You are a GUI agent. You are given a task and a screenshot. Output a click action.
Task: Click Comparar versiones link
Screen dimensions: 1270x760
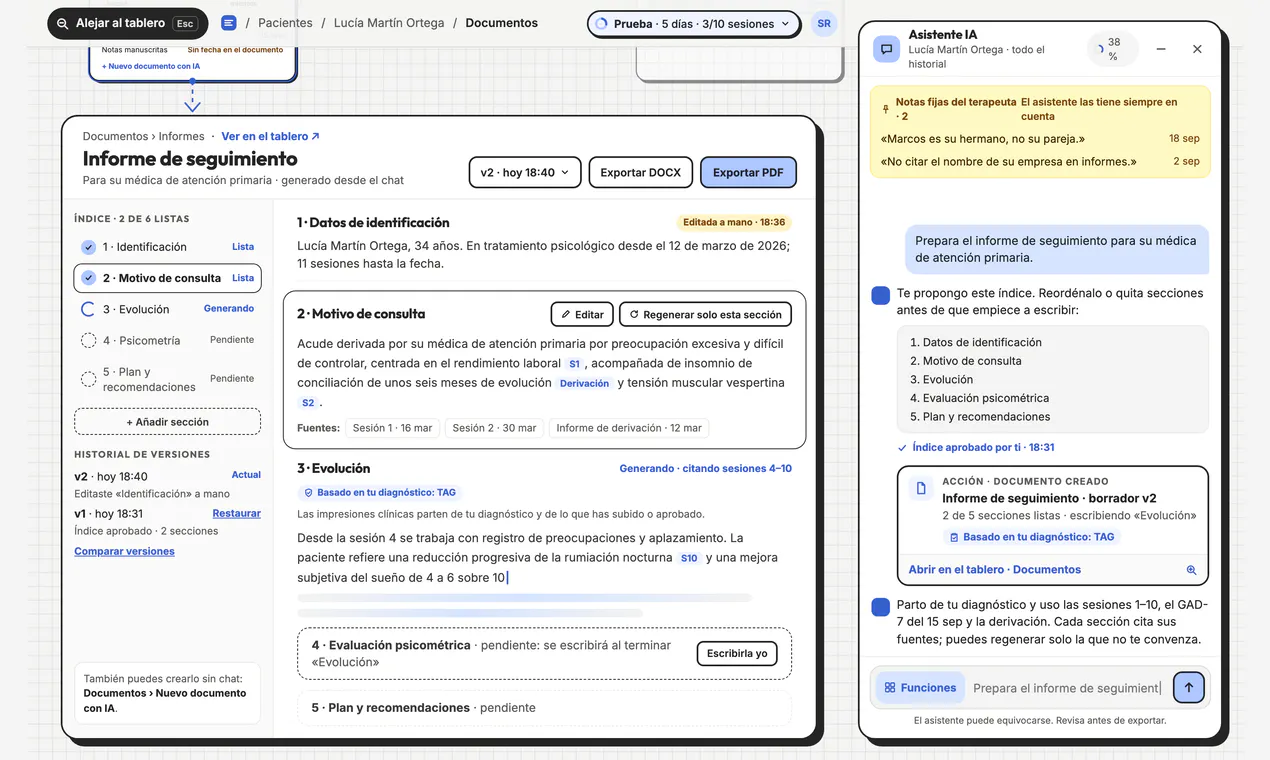pos(124,551)
